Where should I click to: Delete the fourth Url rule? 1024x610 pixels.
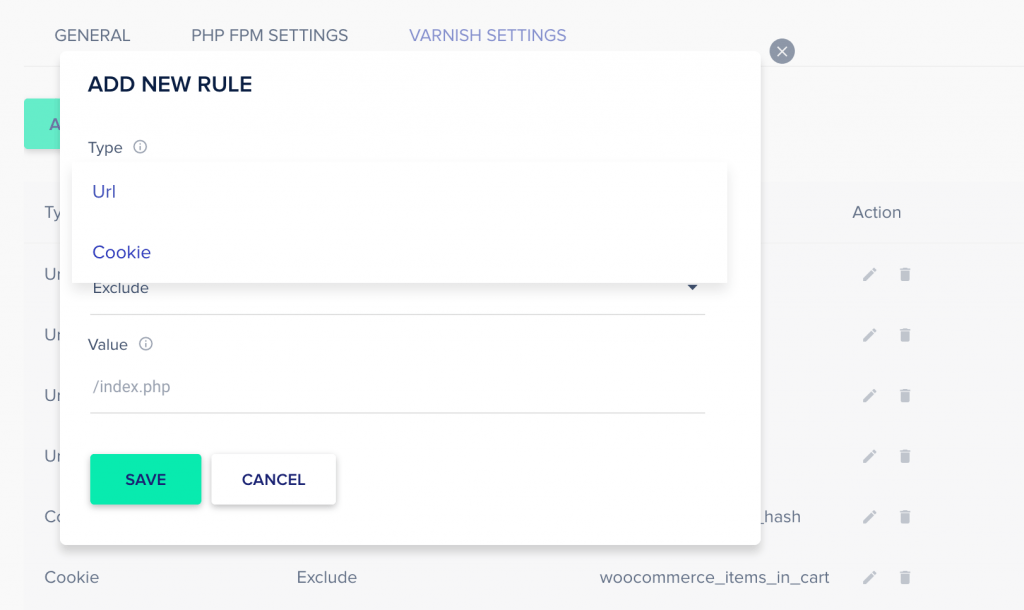[x=905, y=456]
